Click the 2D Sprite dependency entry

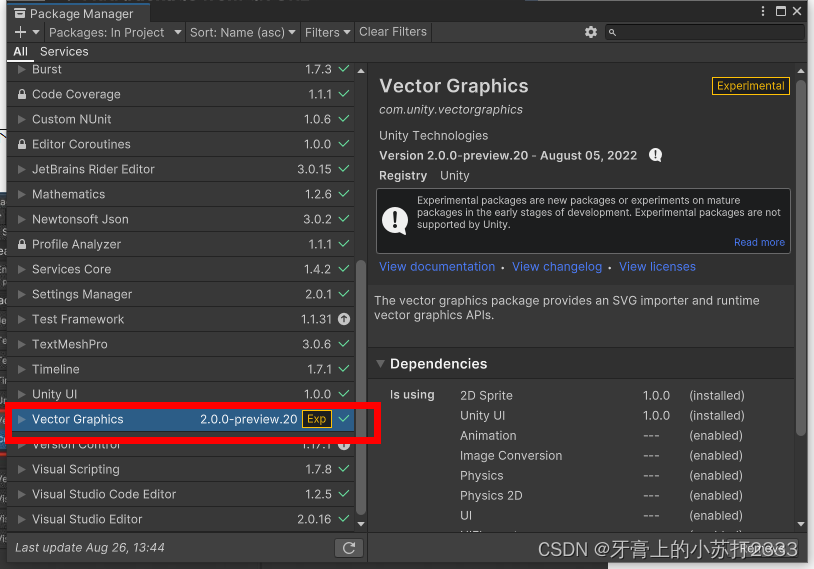(486, 396)
